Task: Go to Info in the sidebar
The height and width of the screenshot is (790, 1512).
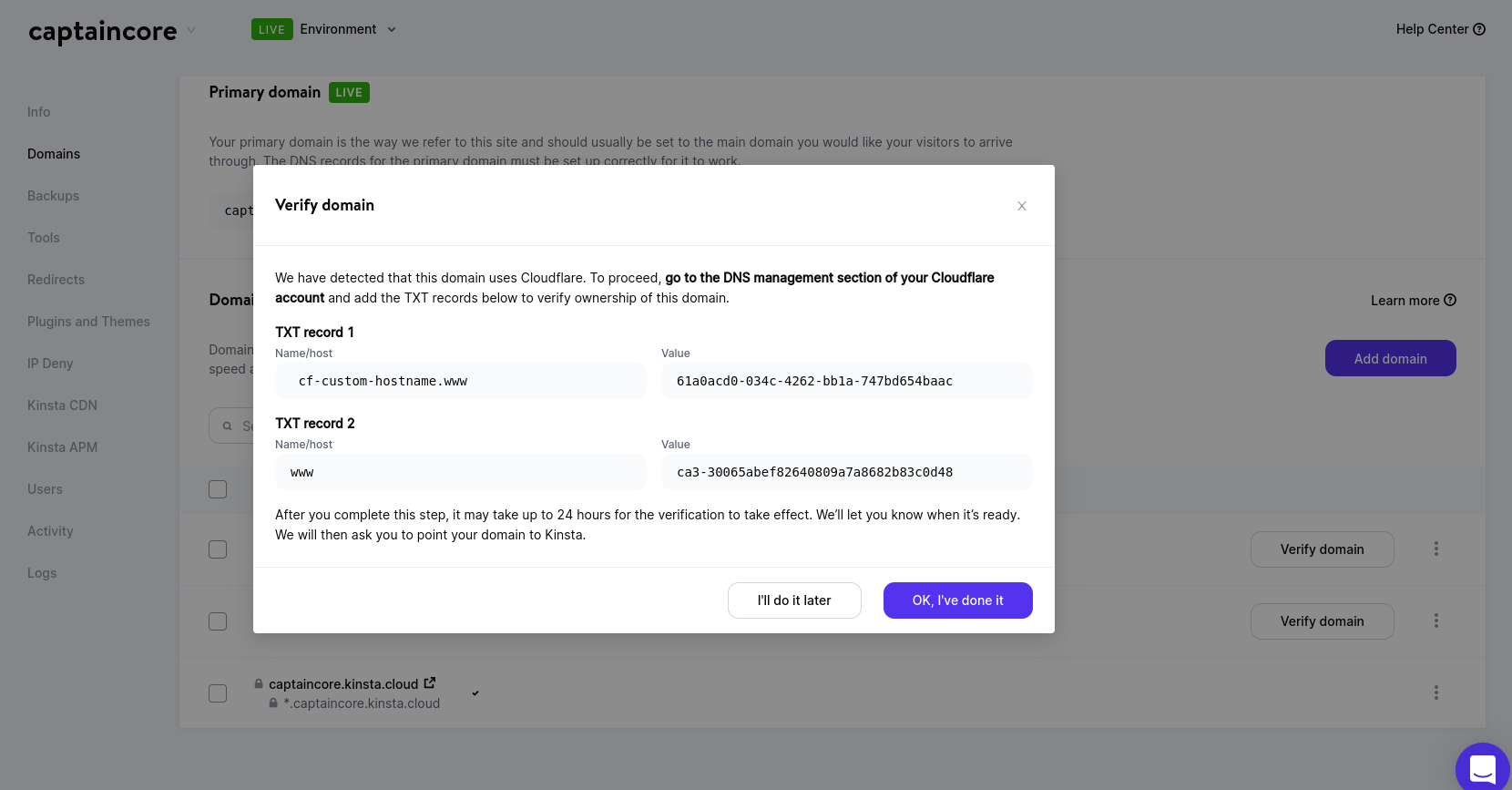Action: [39, 112]
